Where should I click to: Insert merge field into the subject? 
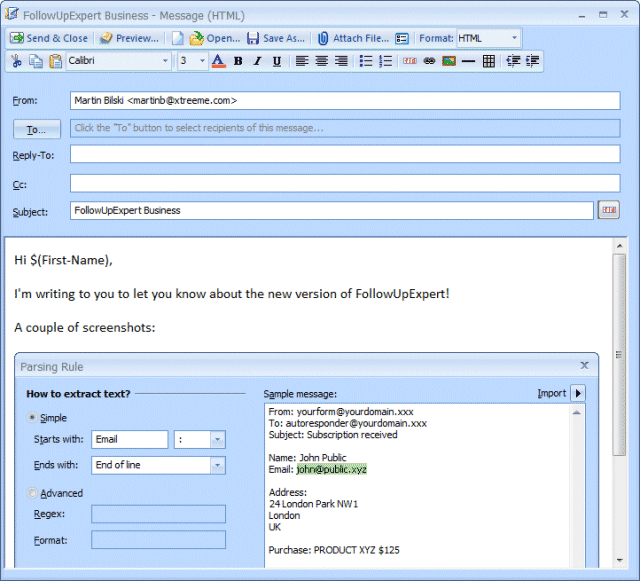[609, 210]
